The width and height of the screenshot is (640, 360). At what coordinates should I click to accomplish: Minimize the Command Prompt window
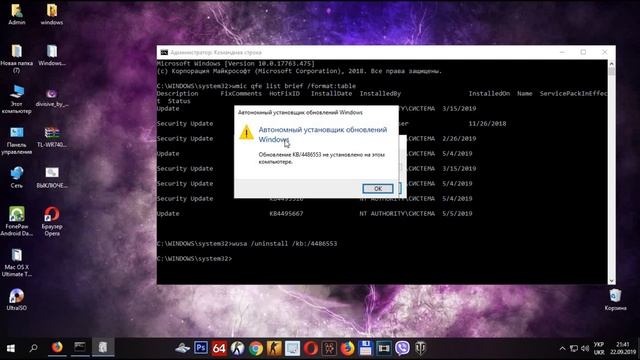562,52
